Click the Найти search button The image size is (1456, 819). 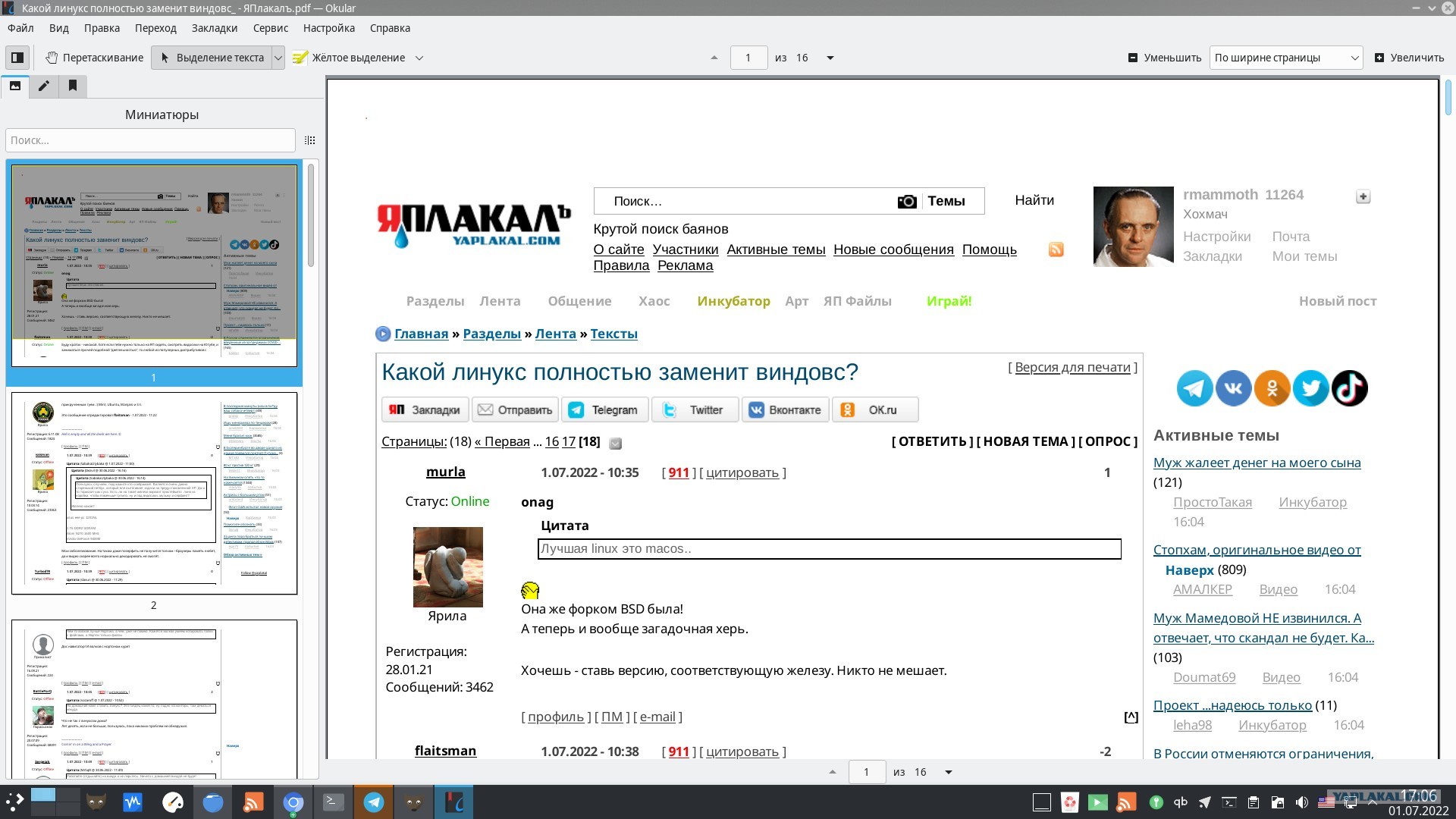coord(1034,200)
